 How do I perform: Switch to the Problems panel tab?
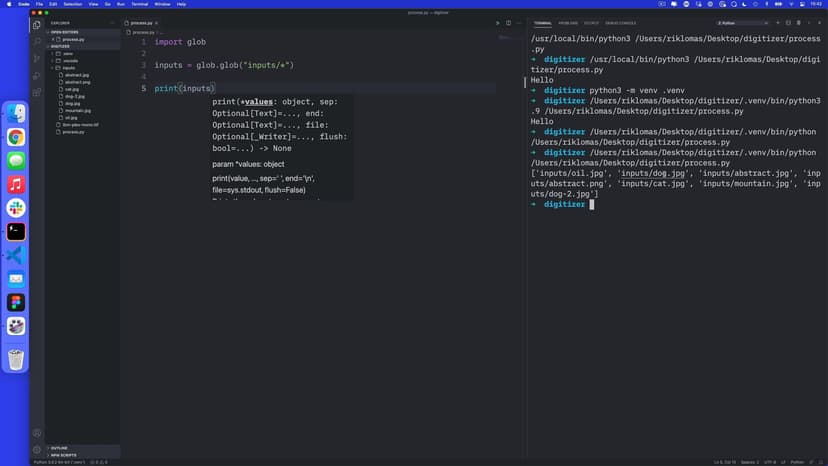[568, 22]
